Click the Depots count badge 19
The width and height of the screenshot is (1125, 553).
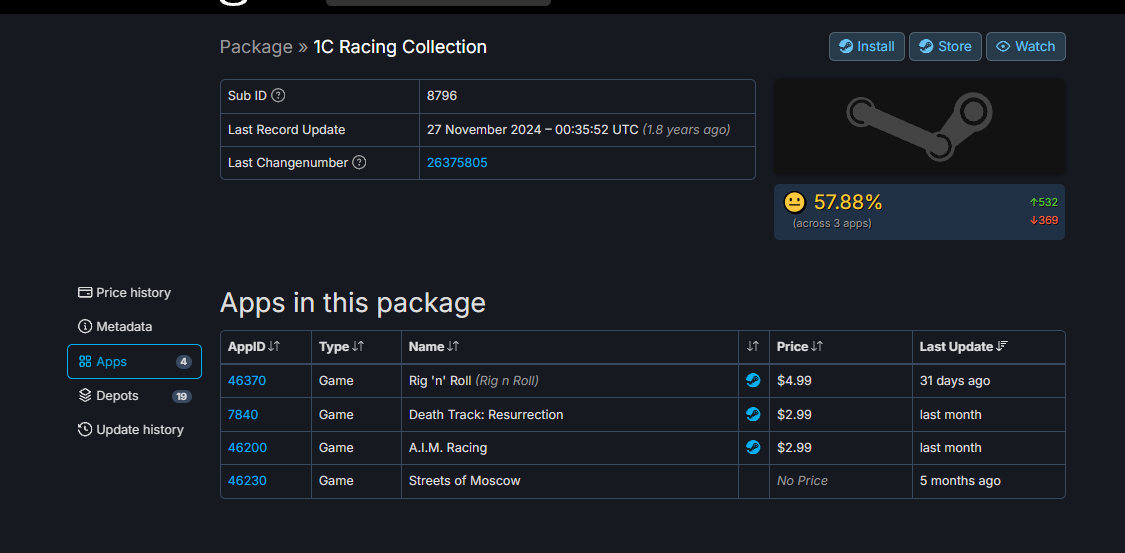[182, 397]
